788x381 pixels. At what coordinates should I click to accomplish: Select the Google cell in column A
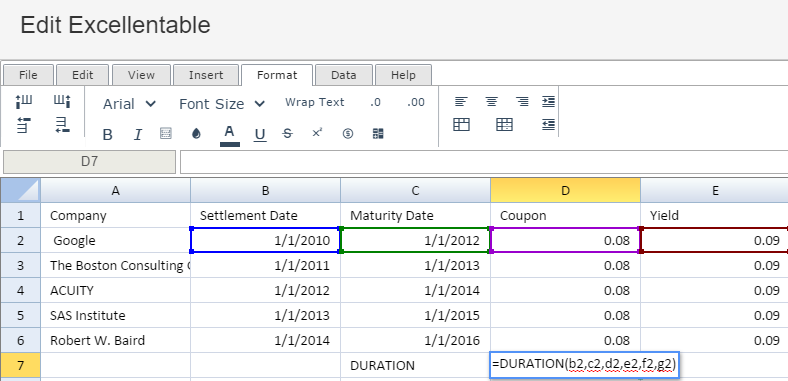pos(116,240)
